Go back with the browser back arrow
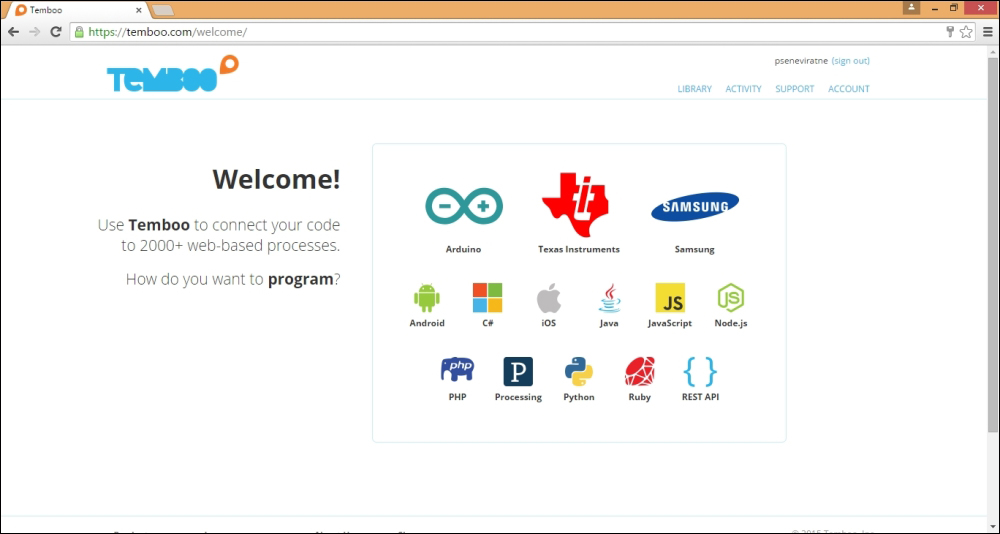The image size is (1000, 534). tap(13, 32)
